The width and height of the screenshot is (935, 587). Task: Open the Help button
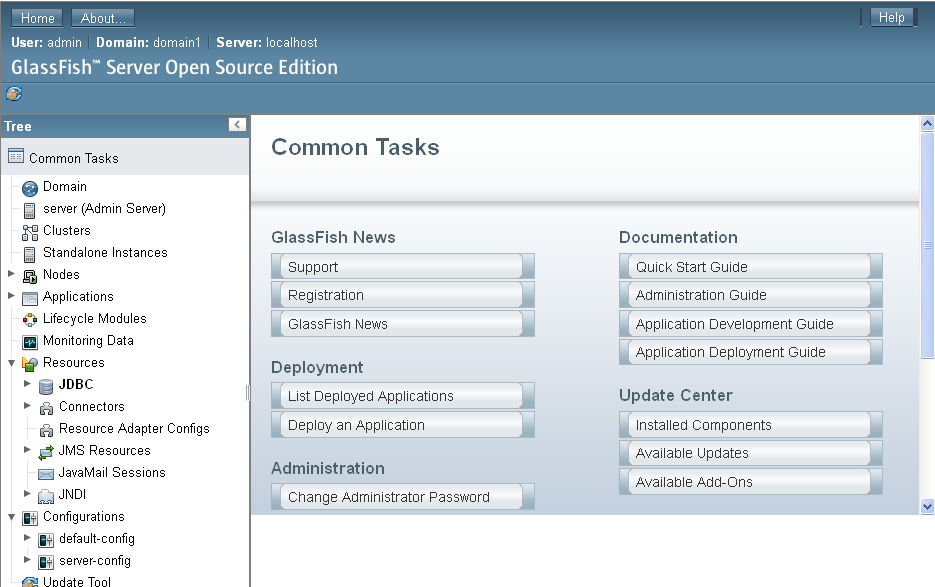click(891, 17)
